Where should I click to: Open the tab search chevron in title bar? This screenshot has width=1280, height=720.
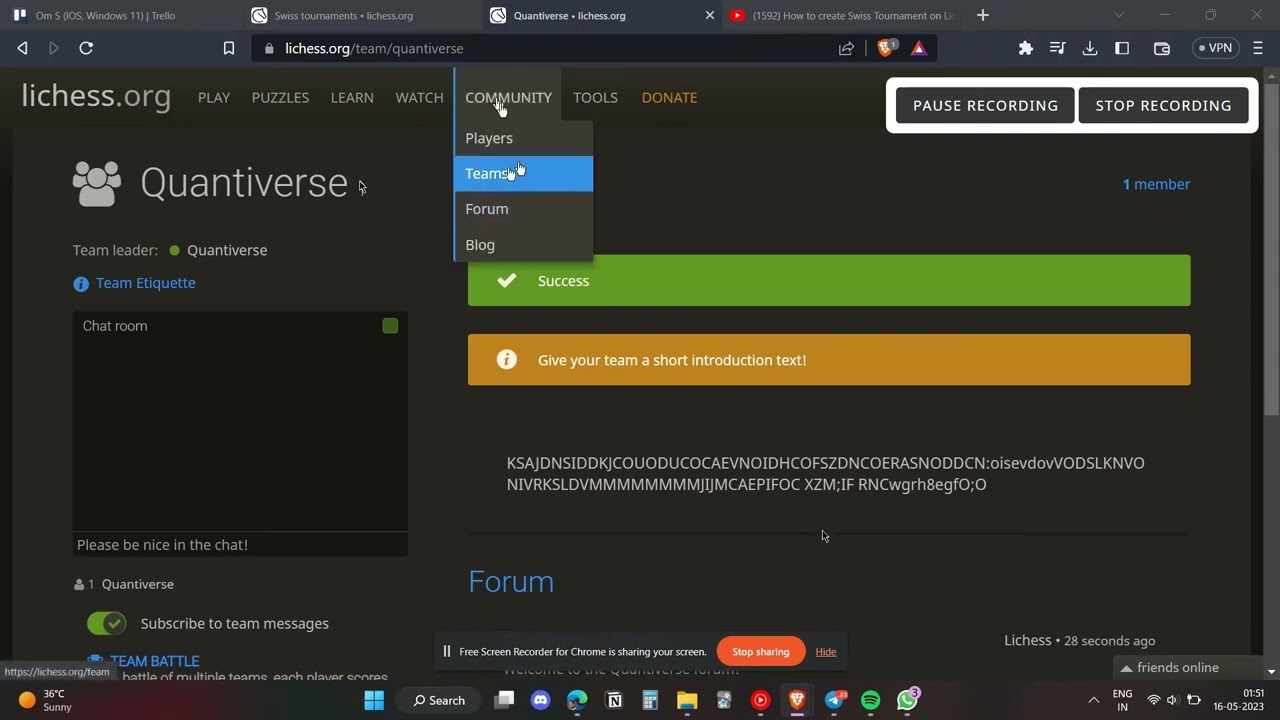coord(1119,15)
